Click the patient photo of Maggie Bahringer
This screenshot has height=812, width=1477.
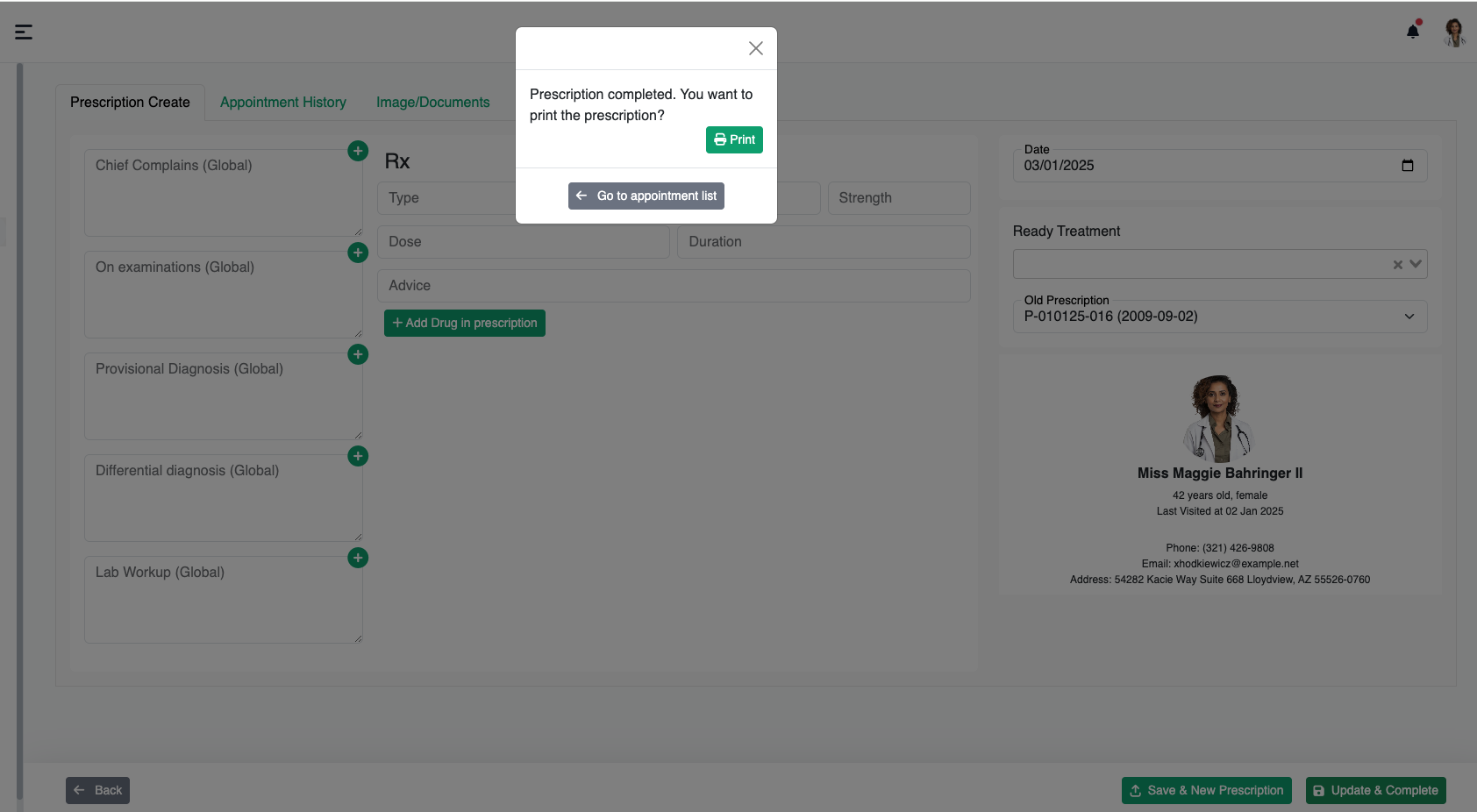[x=1219, y=419]
